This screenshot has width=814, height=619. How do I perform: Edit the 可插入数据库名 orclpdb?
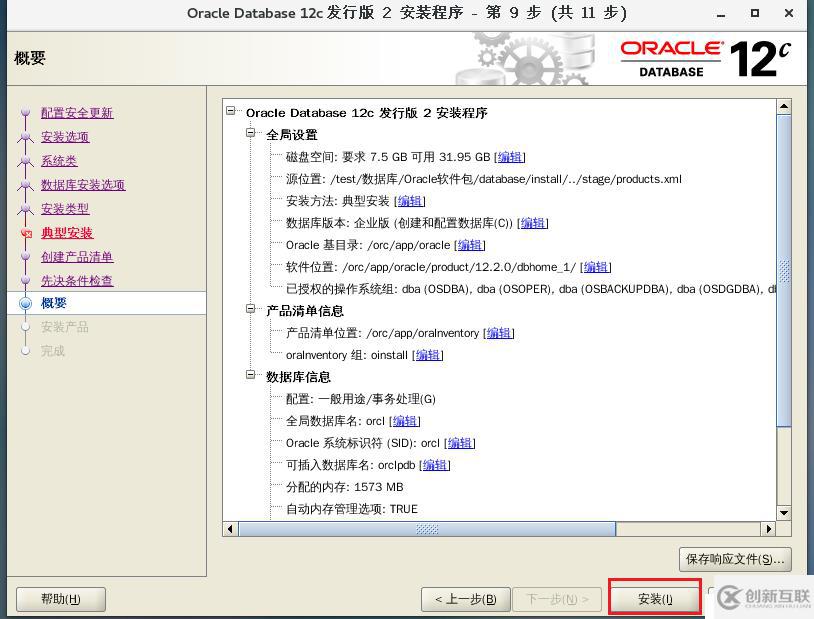coord(434,465)
